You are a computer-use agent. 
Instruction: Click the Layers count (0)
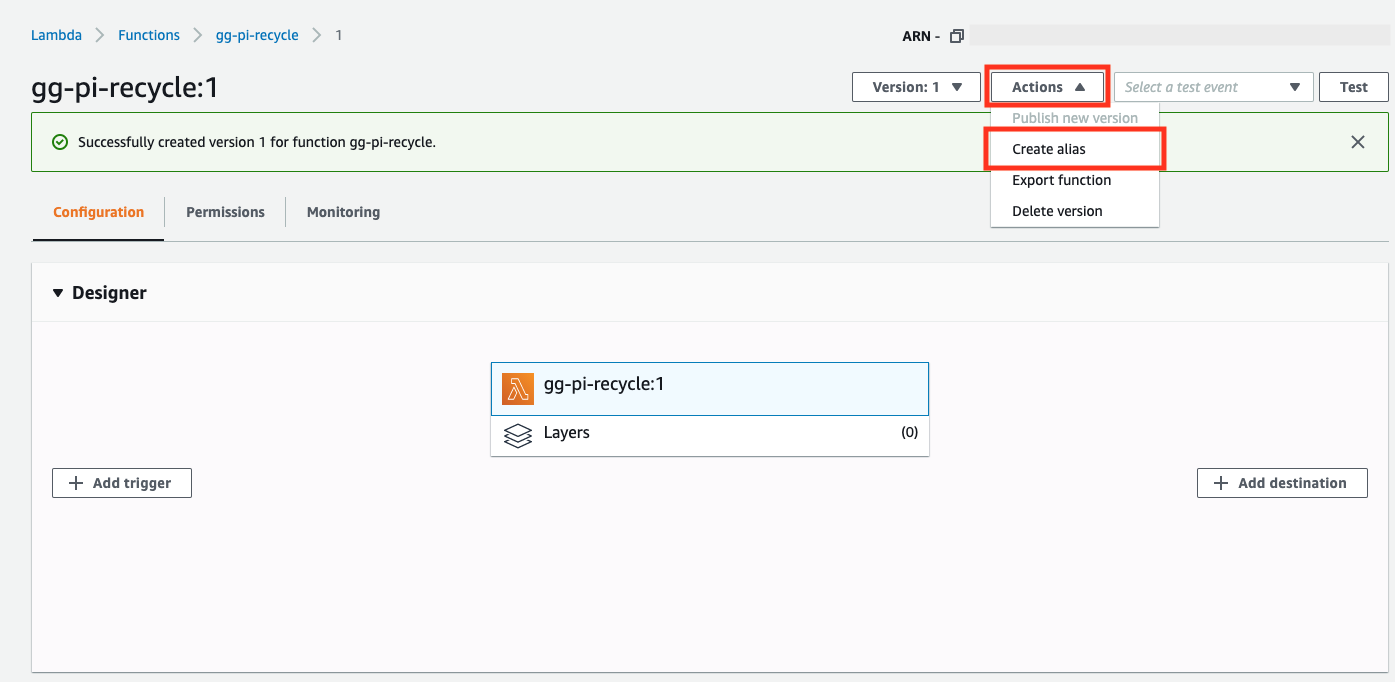click(x=909, y=433)
